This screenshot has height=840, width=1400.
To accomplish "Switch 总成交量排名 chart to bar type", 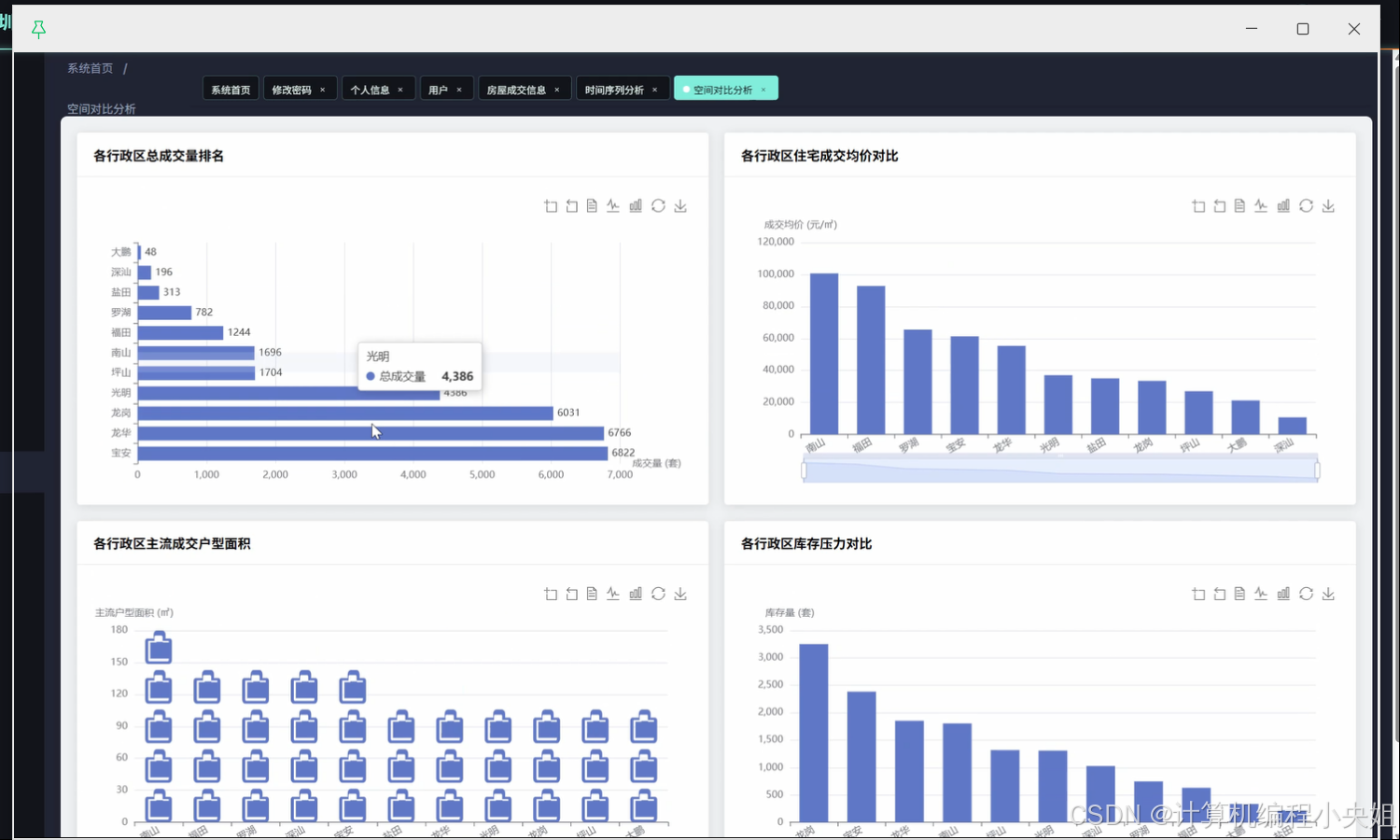I will tap(636, 205).
